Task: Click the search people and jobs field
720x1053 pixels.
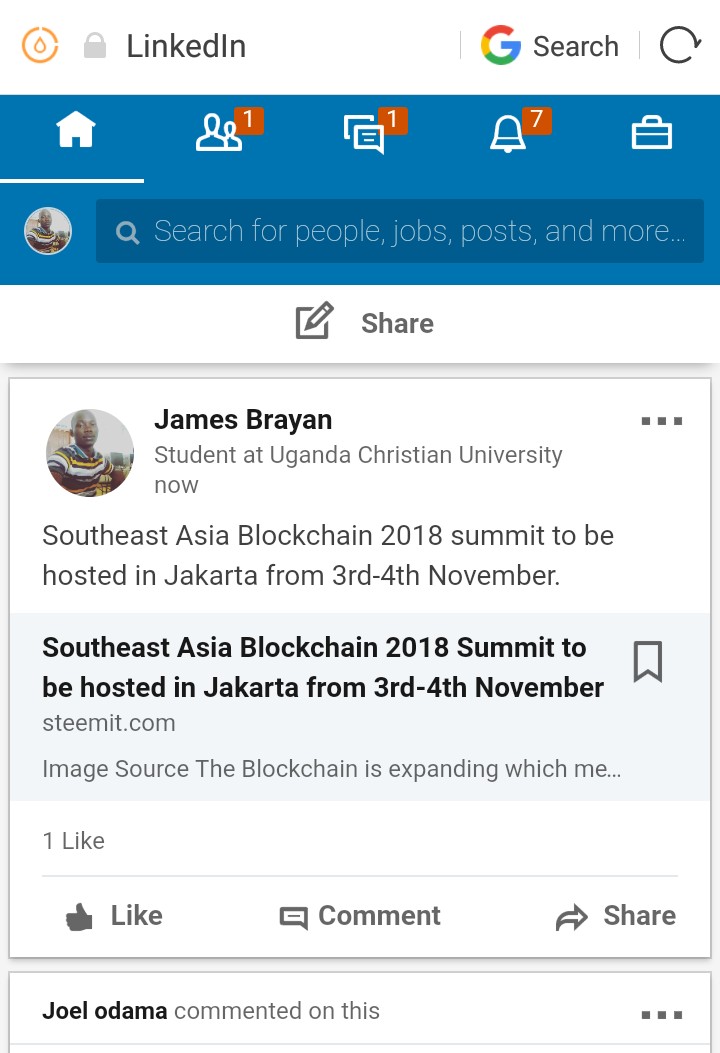Action: (x=400, y=231)
